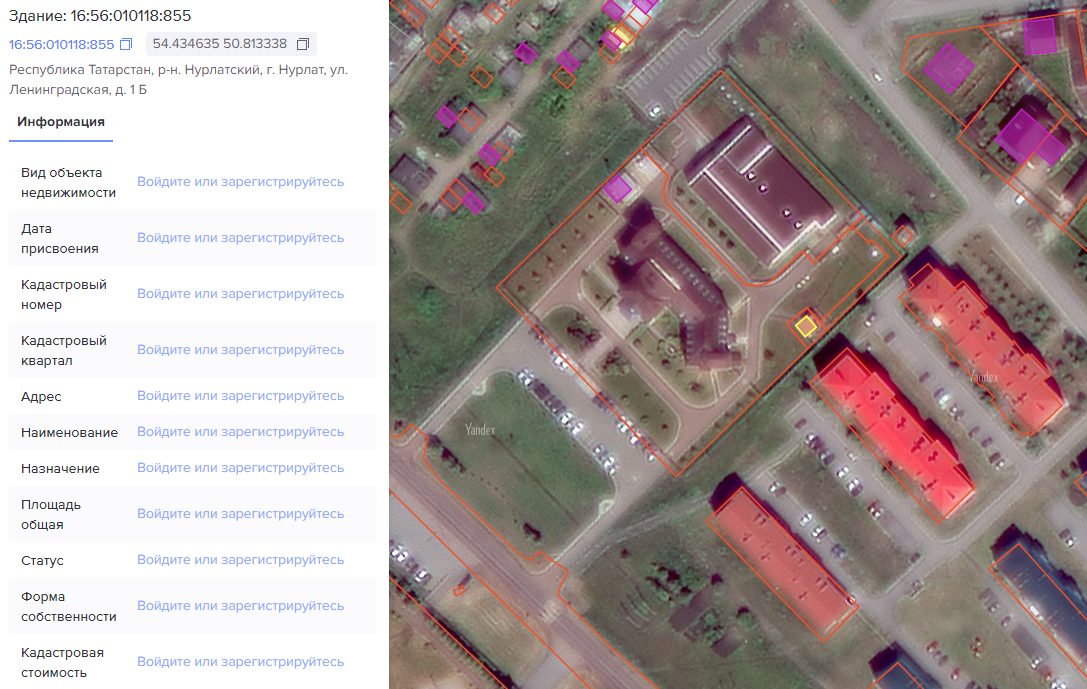Click login link for Назначение row

coord(240,468)
